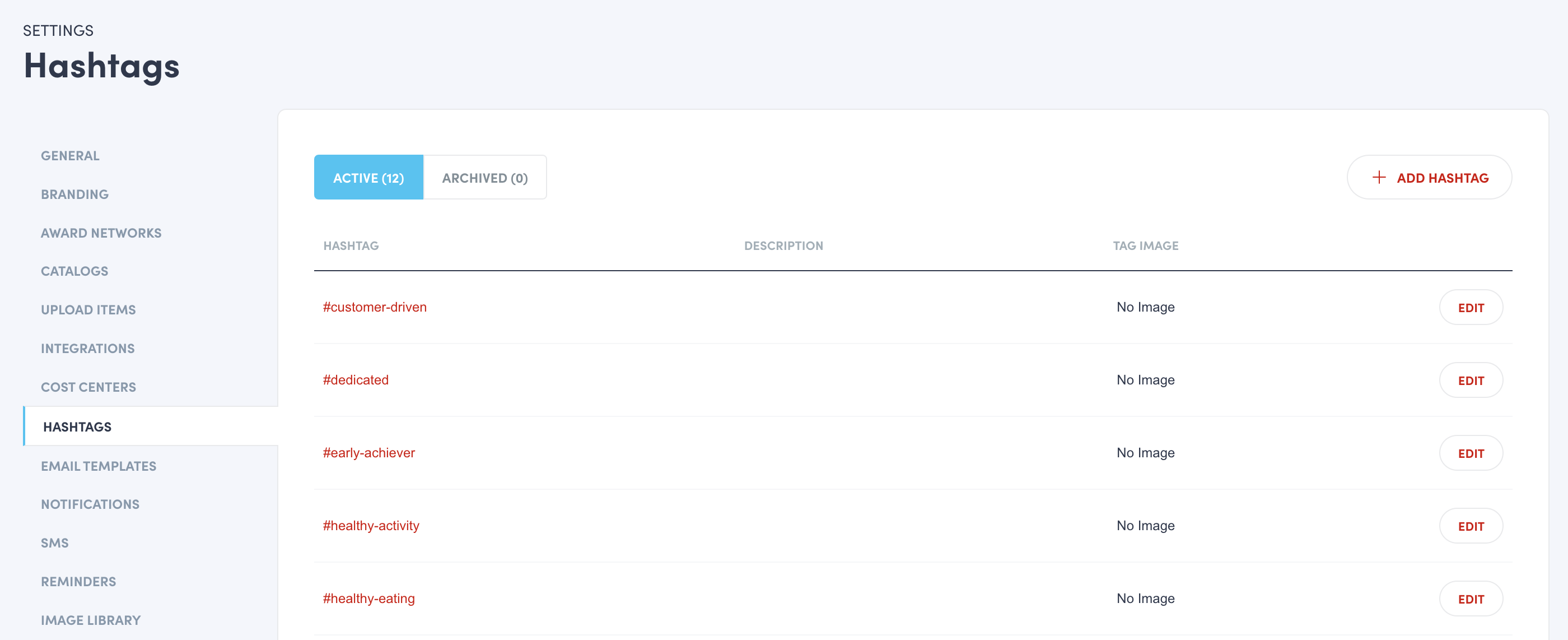Click Edit on #early-achiever row
The image size is (1568, 640).
tap(1470, 453)
